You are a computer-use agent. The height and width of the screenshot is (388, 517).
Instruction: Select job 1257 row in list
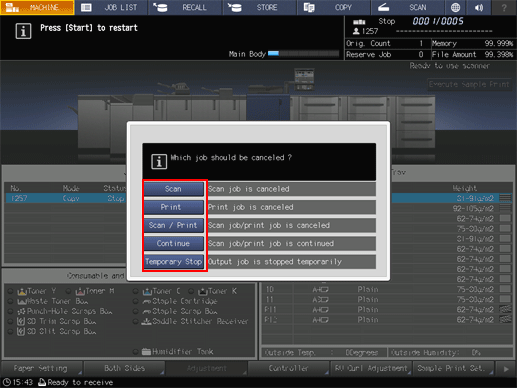tap(66, 198)
